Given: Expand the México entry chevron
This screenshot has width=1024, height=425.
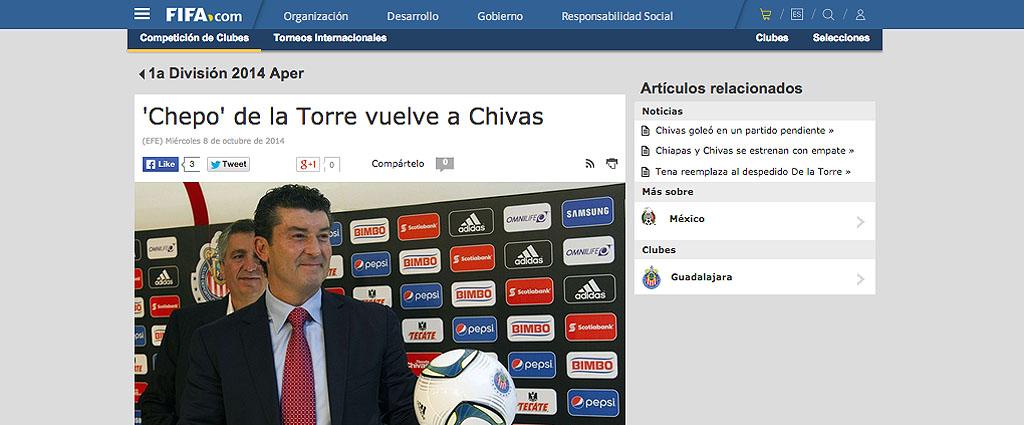Looking at the screenshot, I should [x=860, y=222].
